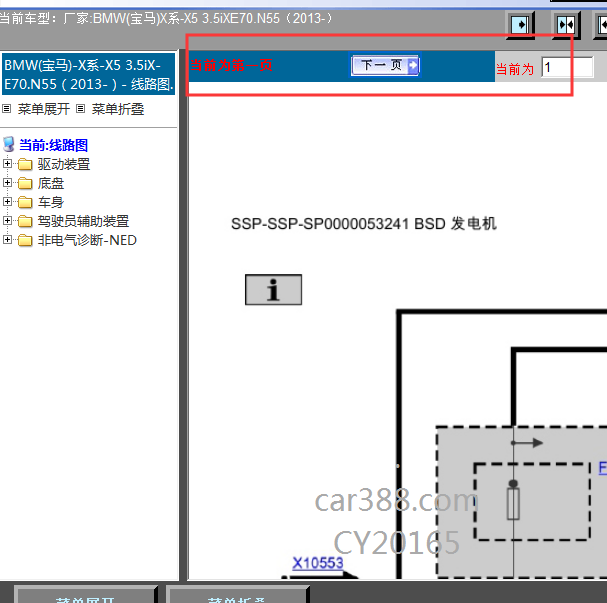Click the 底盘 folder icon
607x603 pixels.
25,183
